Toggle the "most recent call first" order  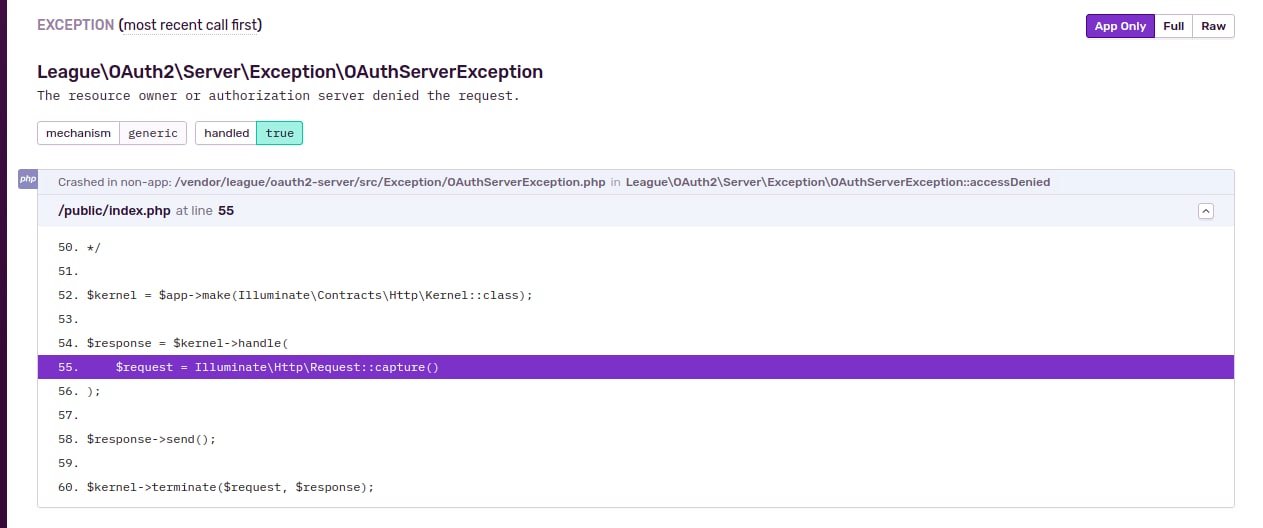(196, 25)
